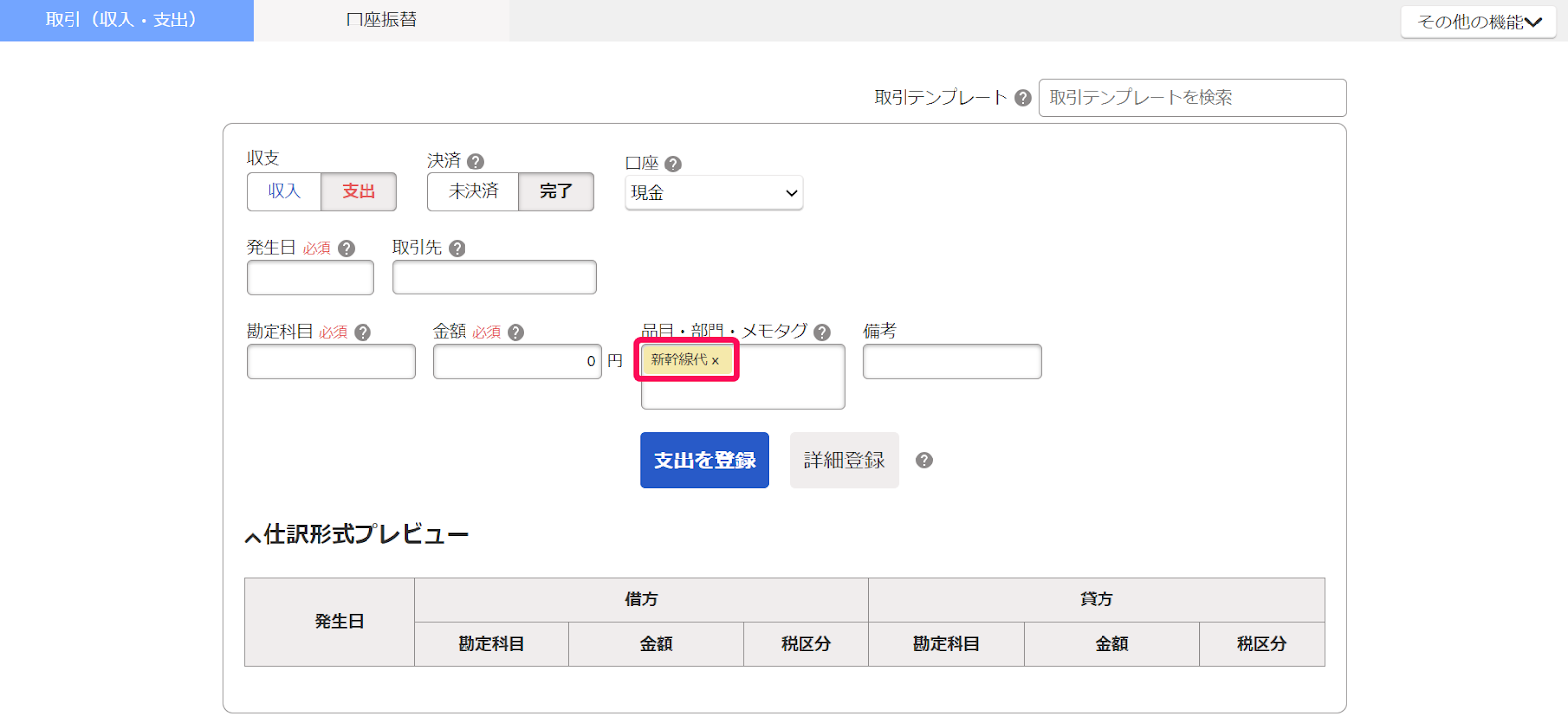The image size is (1568, 723).
Task: Collapse the 仕訳形式プレビュー section
Action: coord(357,535)
